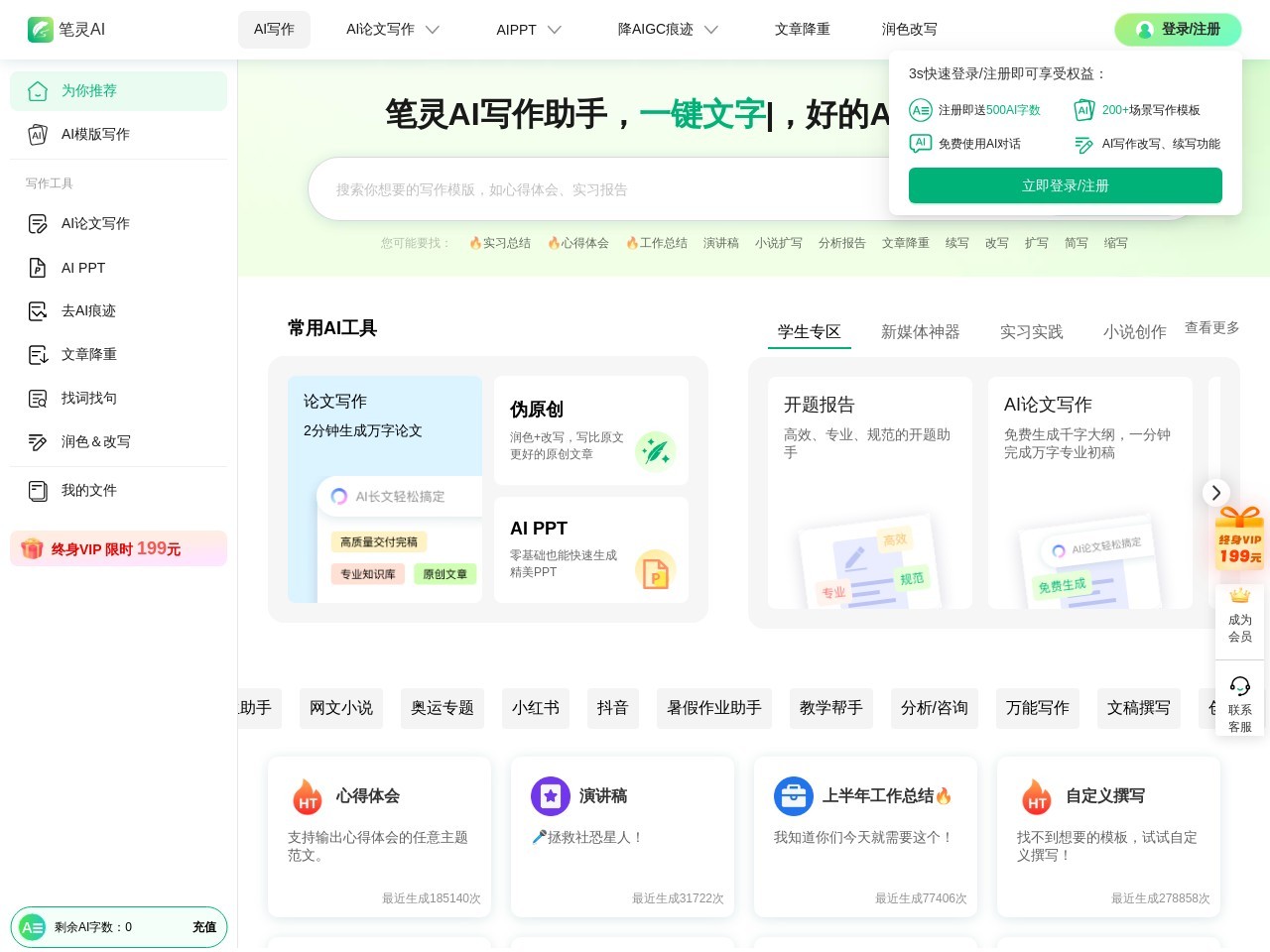
Task: Open AI论文写作 sidebar icon
Action: (38, 224)
